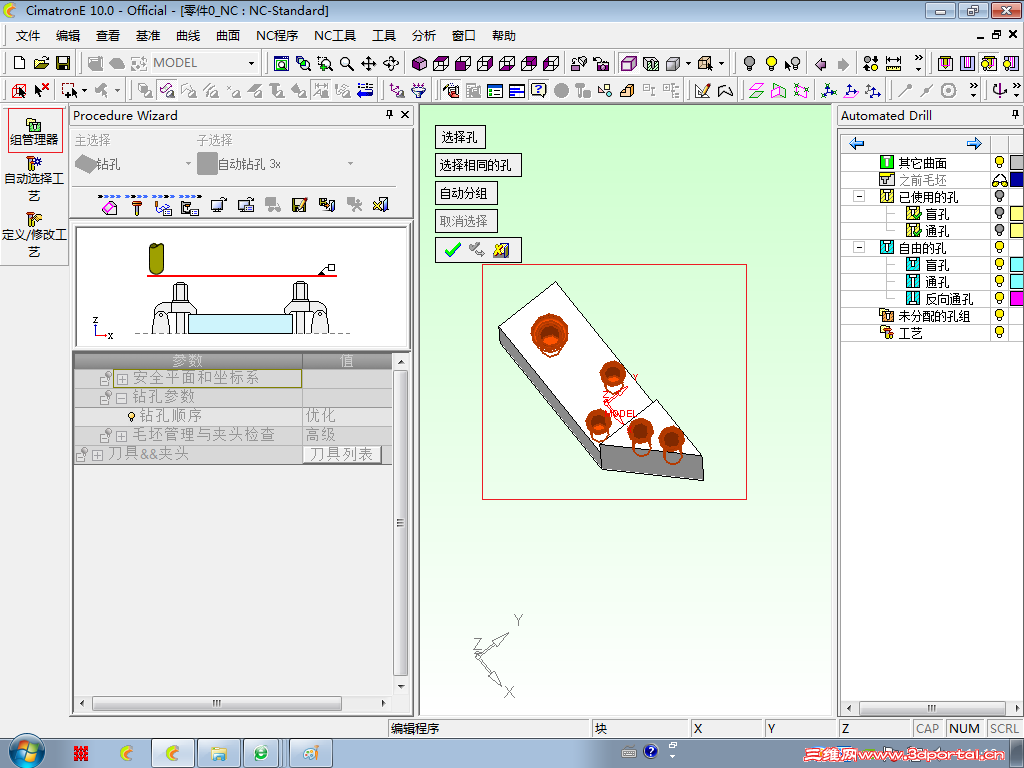This screenshot has width=1024, height=768.
Task: Click the exit door icon in wizard toolbar
Action: [x=380, y=206]
